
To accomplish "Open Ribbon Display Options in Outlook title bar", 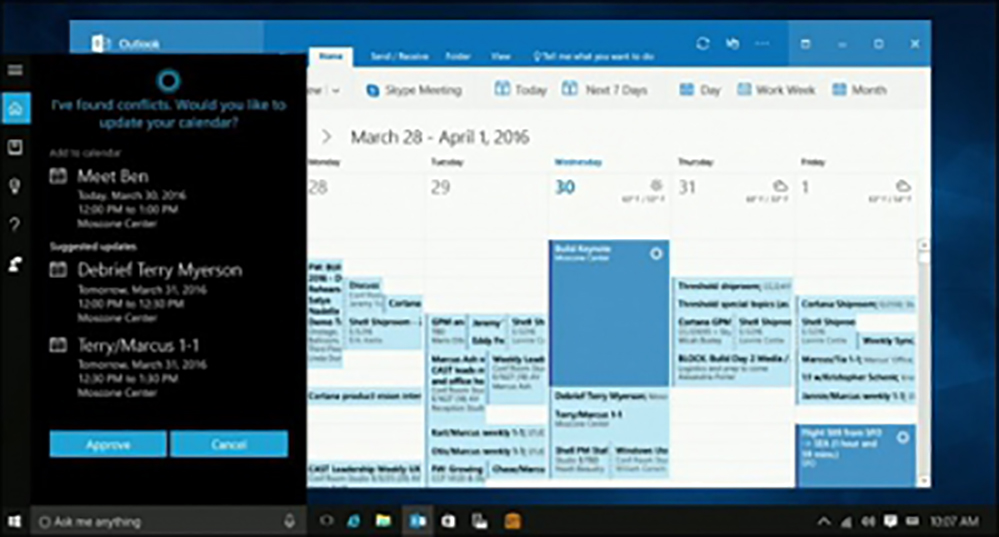I will [805, 44].
